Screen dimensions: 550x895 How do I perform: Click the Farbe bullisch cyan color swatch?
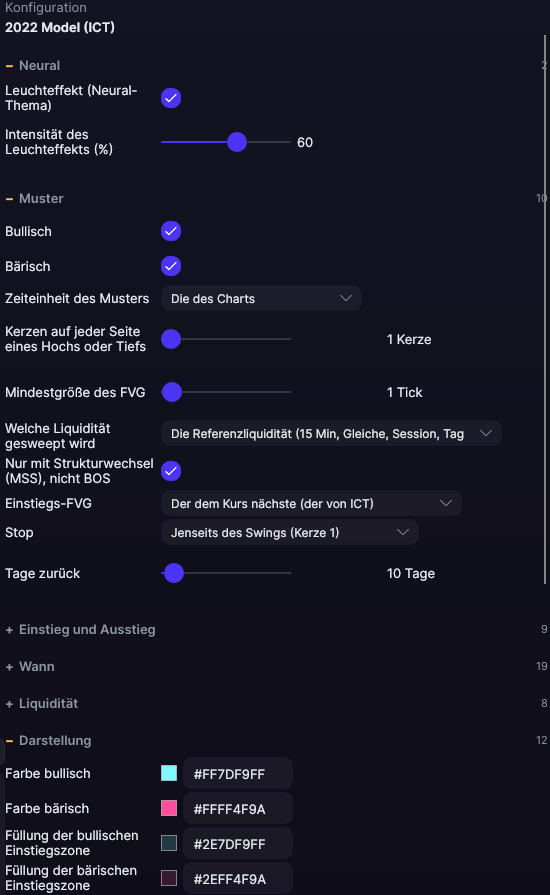point(169,773)
